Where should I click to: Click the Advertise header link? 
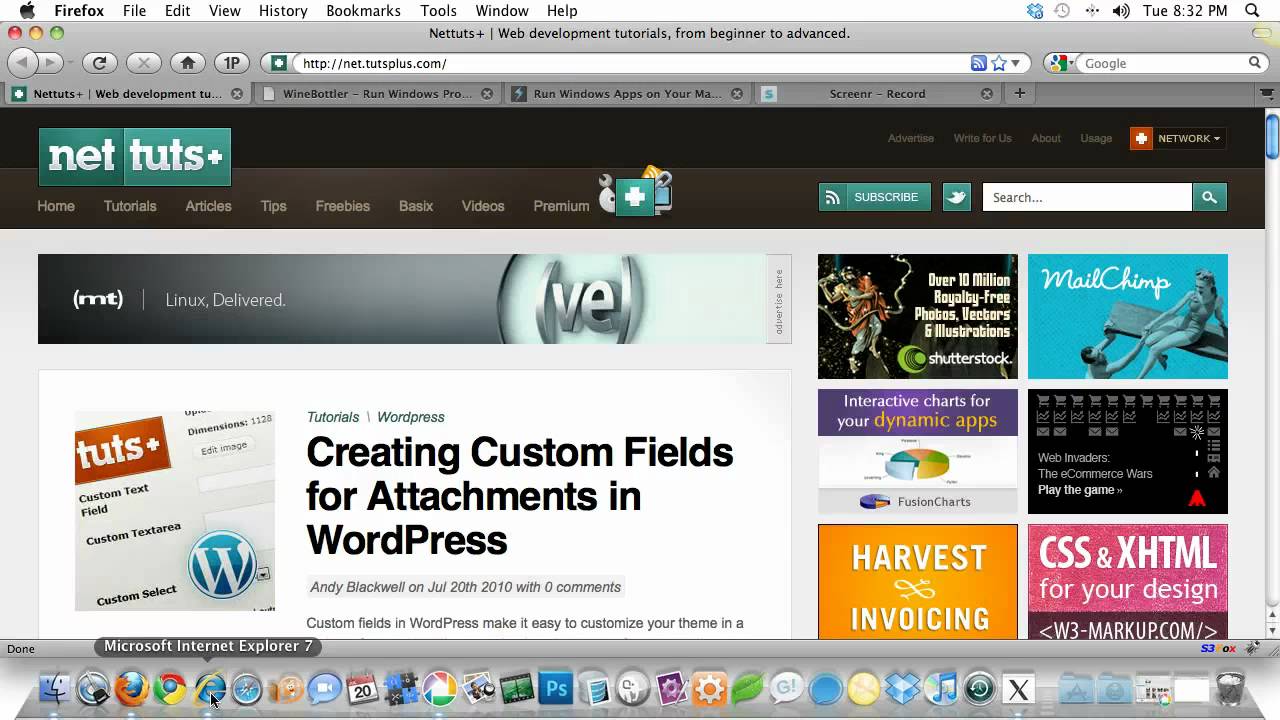tap(911, 138)
